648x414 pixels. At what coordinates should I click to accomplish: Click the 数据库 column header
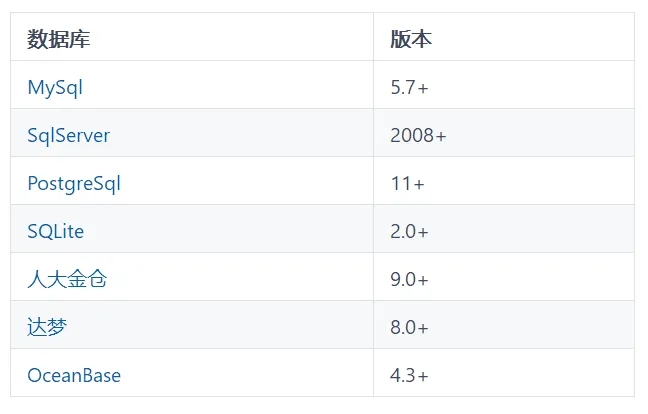coord(58,39)
